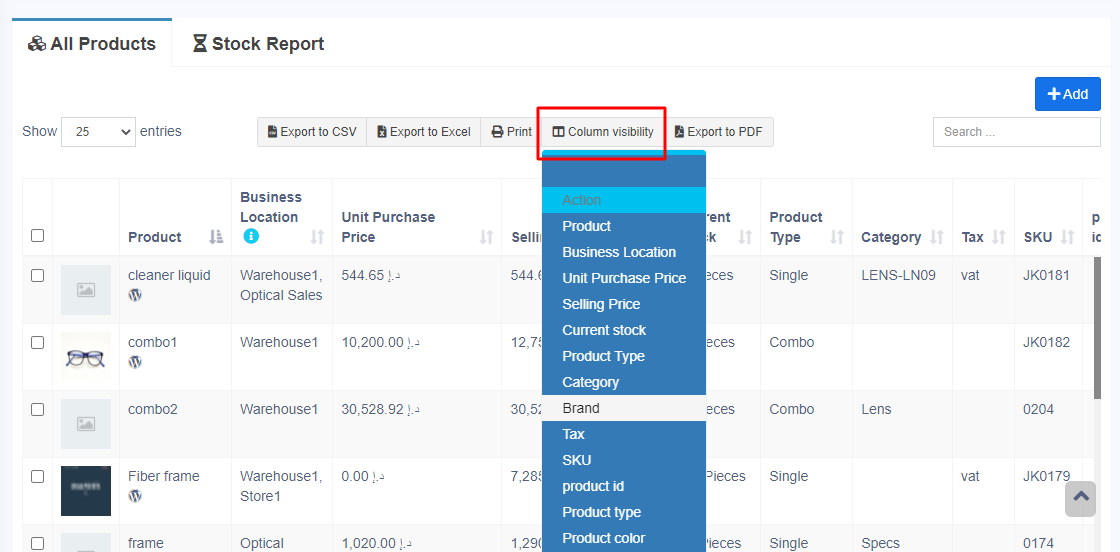
Task: Click the SKU column sort arrows
Action: [1067, 237]
